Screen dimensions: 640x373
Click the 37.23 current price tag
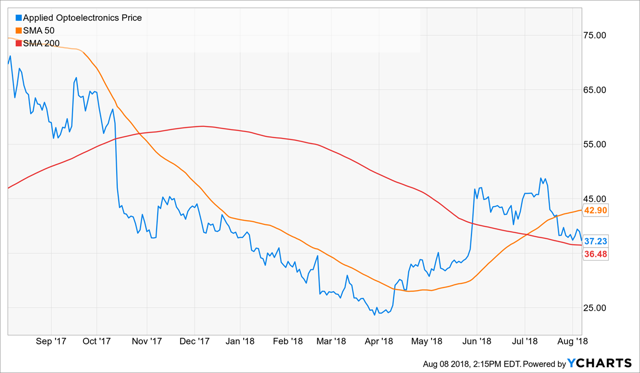[596, 241]
